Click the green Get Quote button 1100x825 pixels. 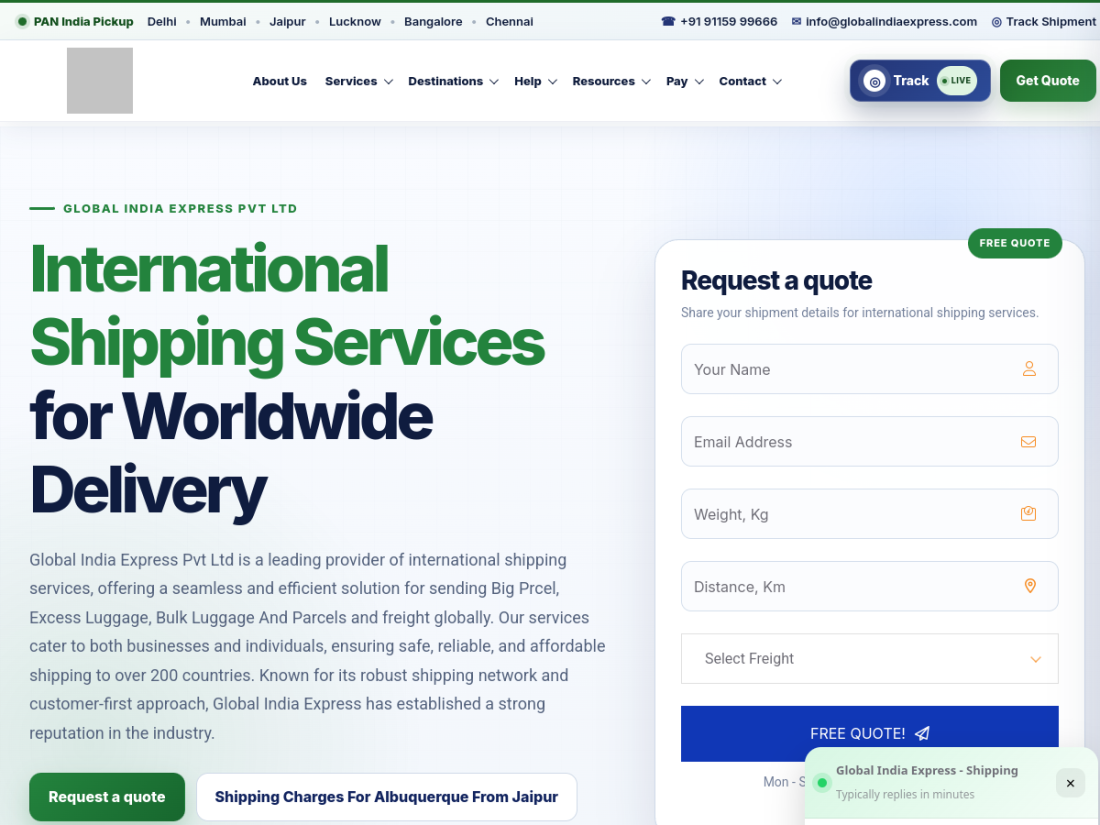click(x=1047, y=81)
